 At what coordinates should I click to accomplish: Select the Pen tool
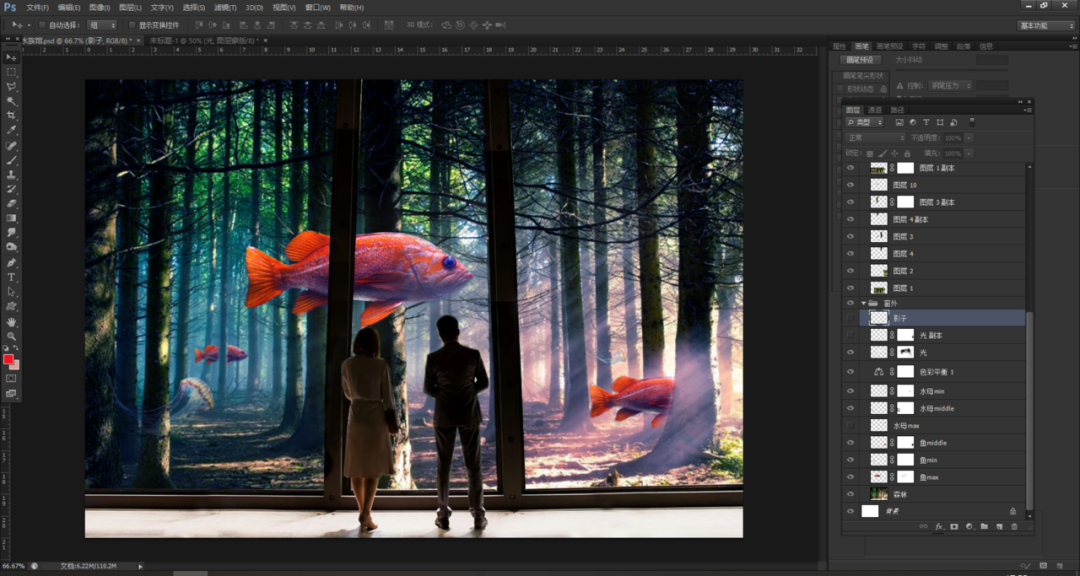11,263
